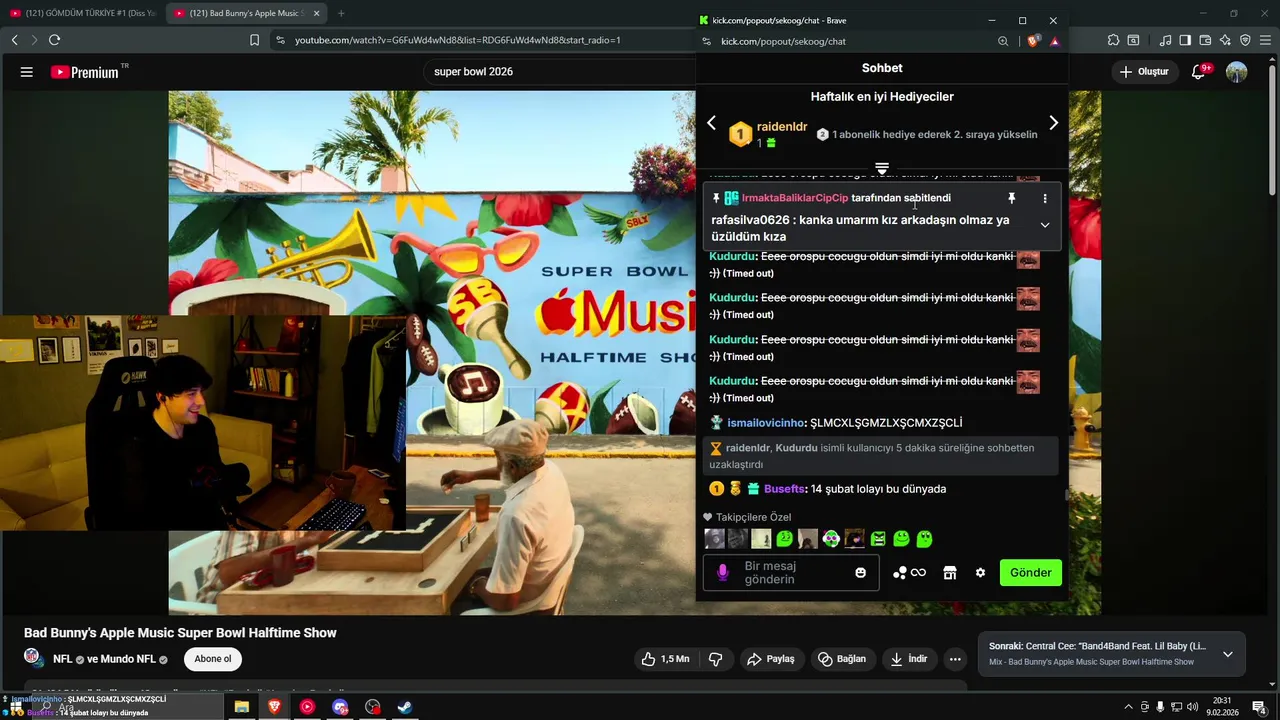Screen dimensions: 1280x720
Task: Bookmark the current YouTube page
Action: click(x=254, y=40)
